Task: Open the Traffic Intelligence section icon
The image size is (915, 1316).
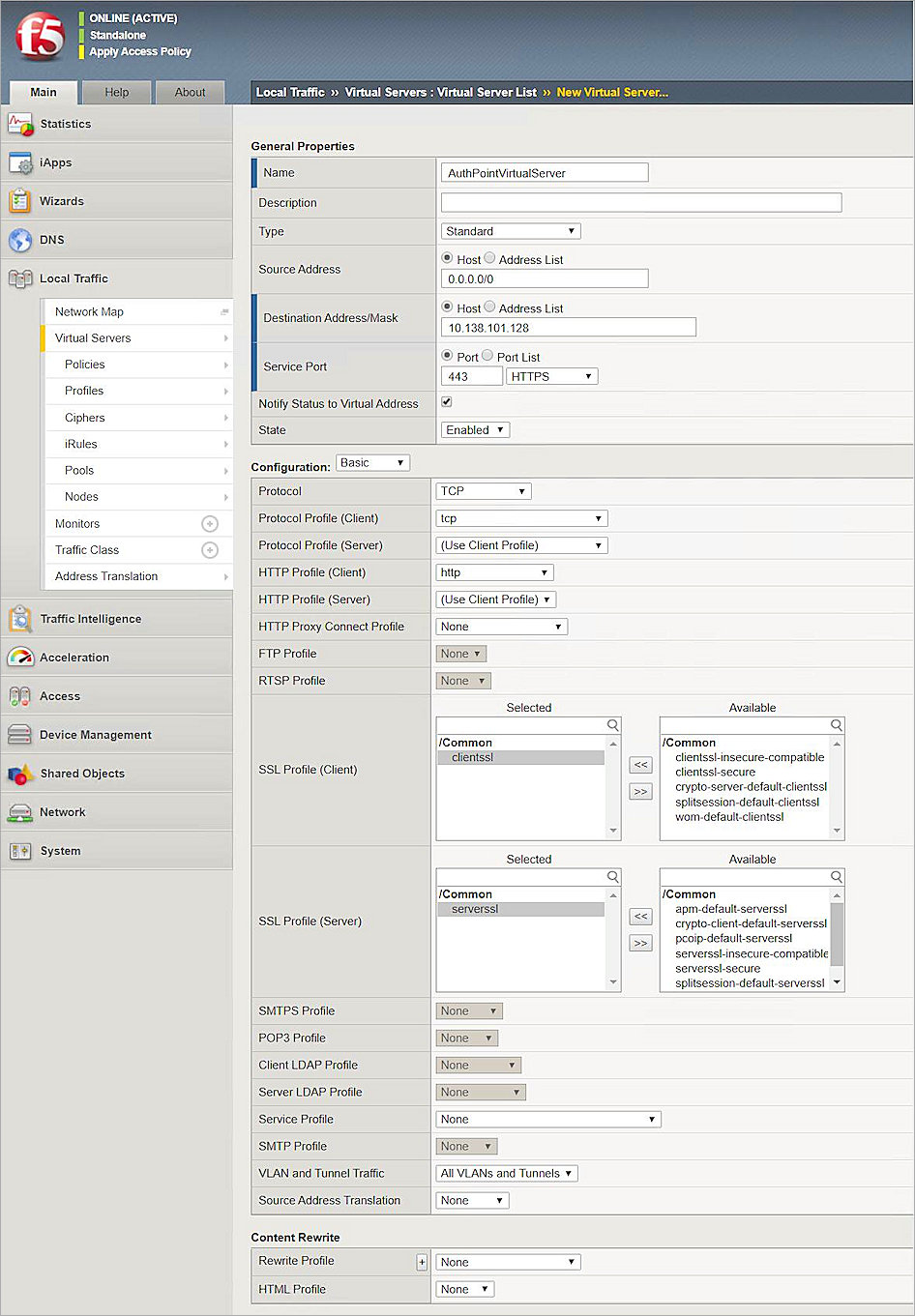Action: click(22, 619)
